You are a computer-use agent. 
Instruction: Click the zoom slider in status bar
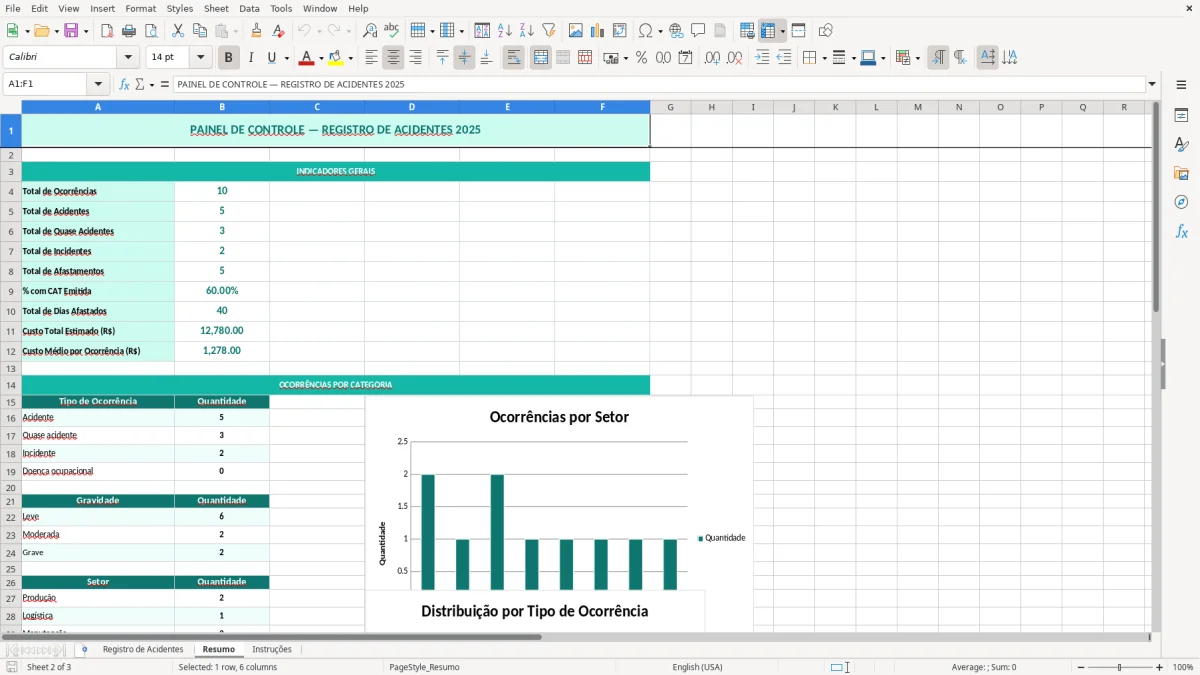(x=1120, y=667)
